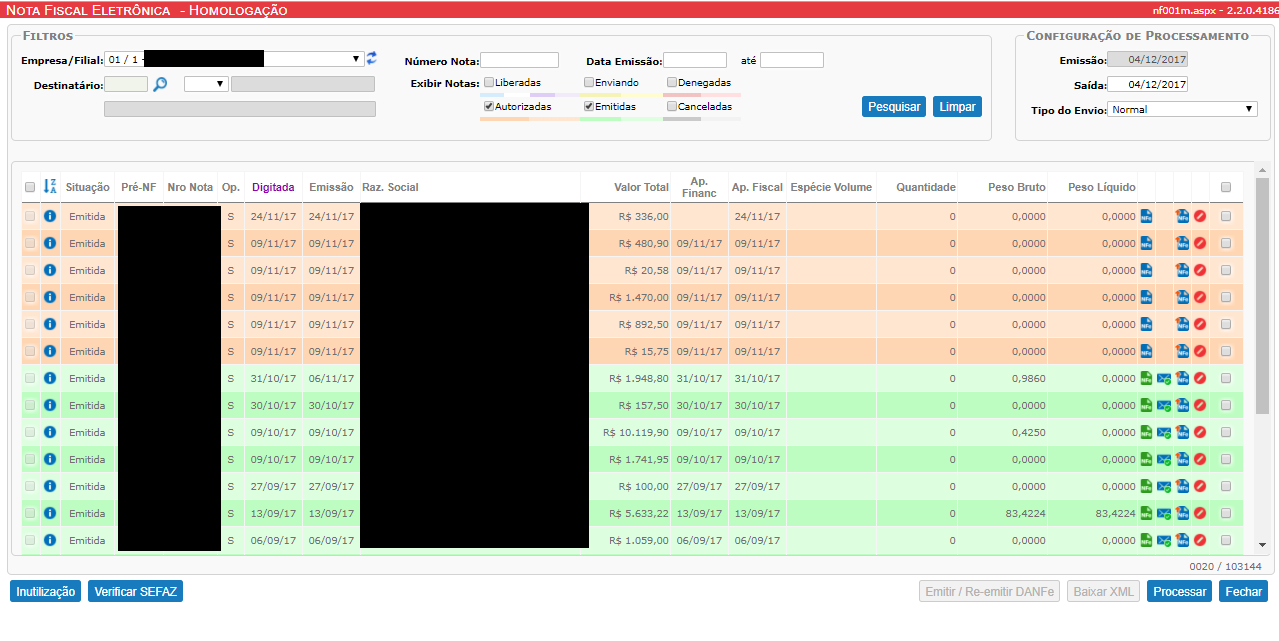This screenshot has height=641, width=1279.
Task: Click email envelope icon on R$ 1.741,95 row
Action: (x=1164, y=460)
